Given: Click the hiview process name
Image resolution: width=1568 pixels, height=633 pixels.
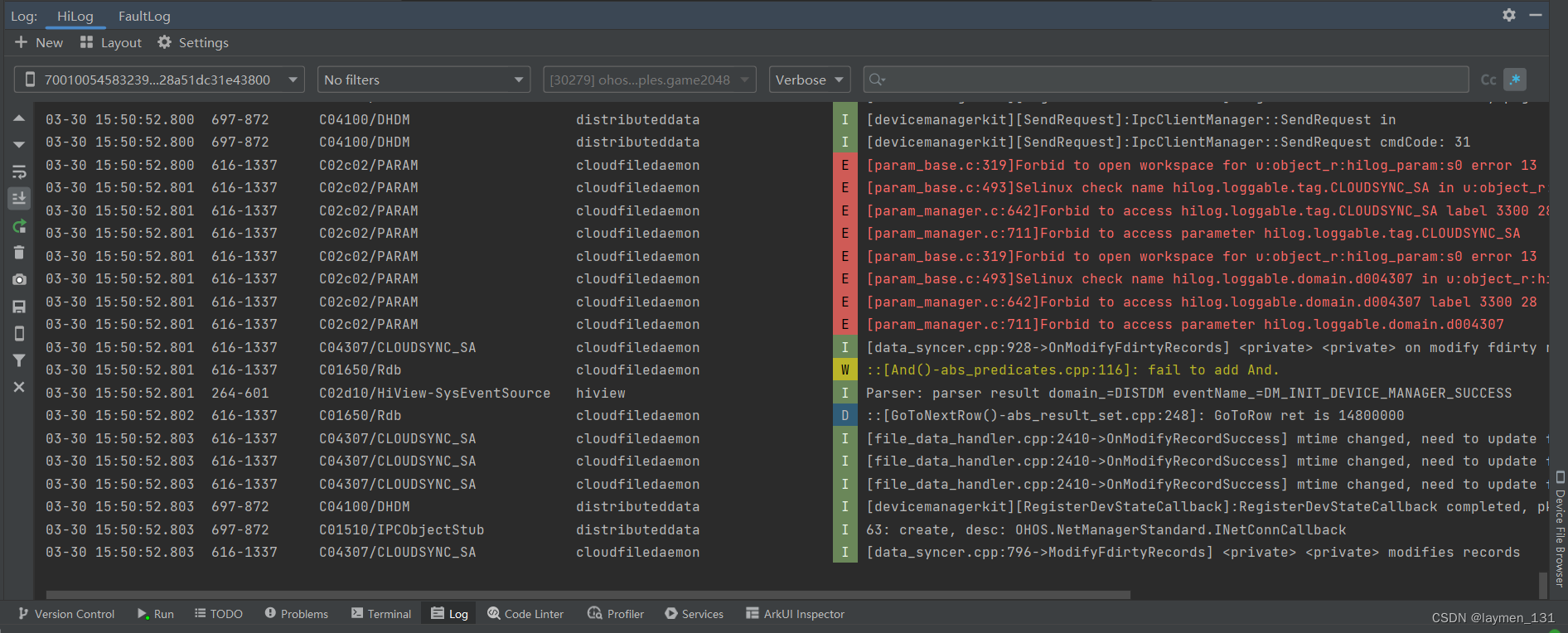Looking at the screenshot, I should click(601, 394).
